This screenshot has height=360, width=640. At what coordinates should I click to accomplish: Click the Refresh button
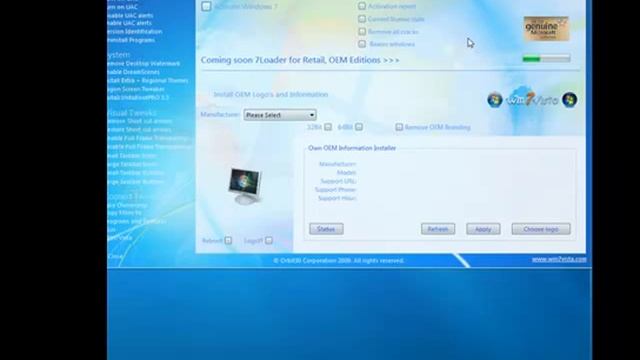pos(438,229)
